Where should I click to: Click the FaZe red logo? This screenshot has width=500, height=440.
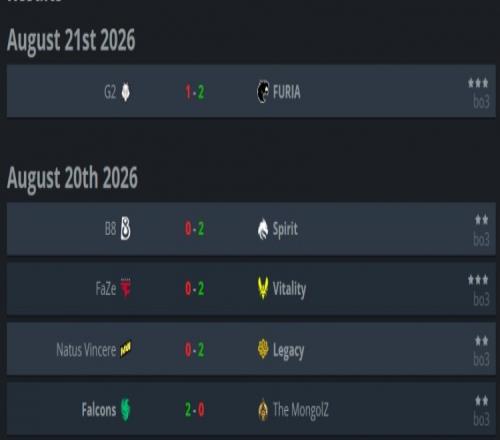(x=126, y=288)
